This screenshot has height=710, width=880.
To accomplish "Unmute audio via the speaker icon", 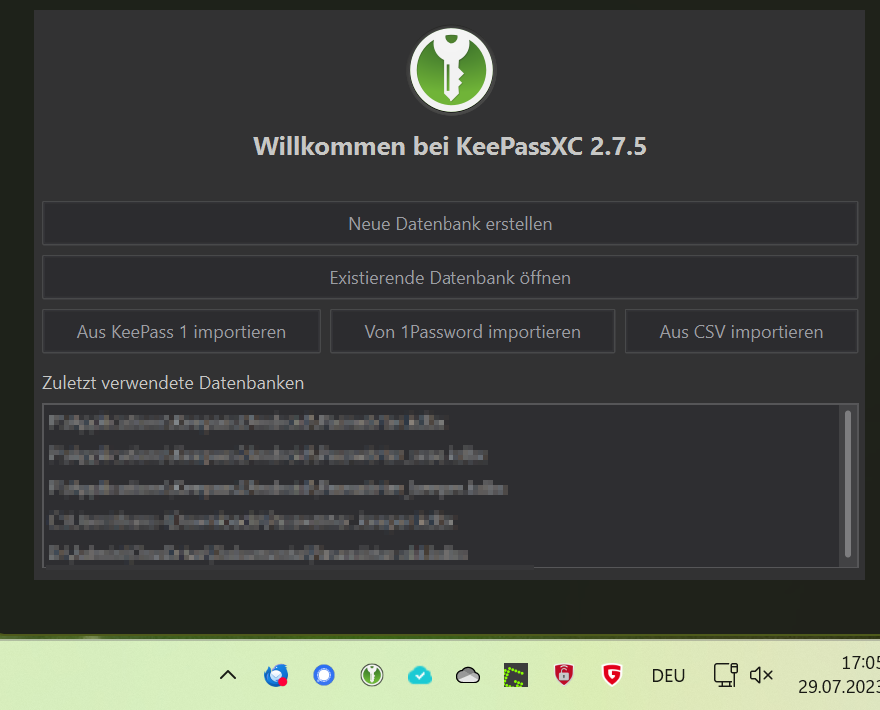I will (x=761, y=675).
